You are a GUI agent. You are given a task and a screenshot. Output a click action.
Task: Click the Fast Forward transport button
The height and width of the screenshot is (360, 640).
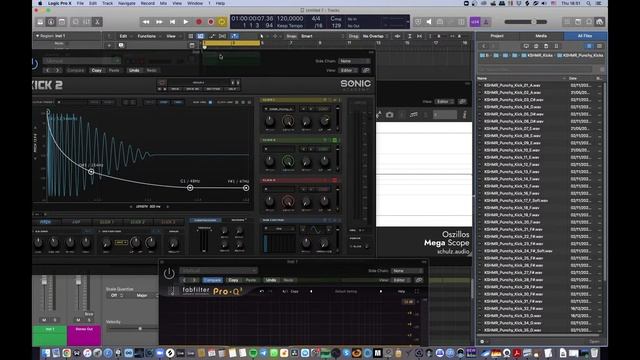(x=159, y=22)
